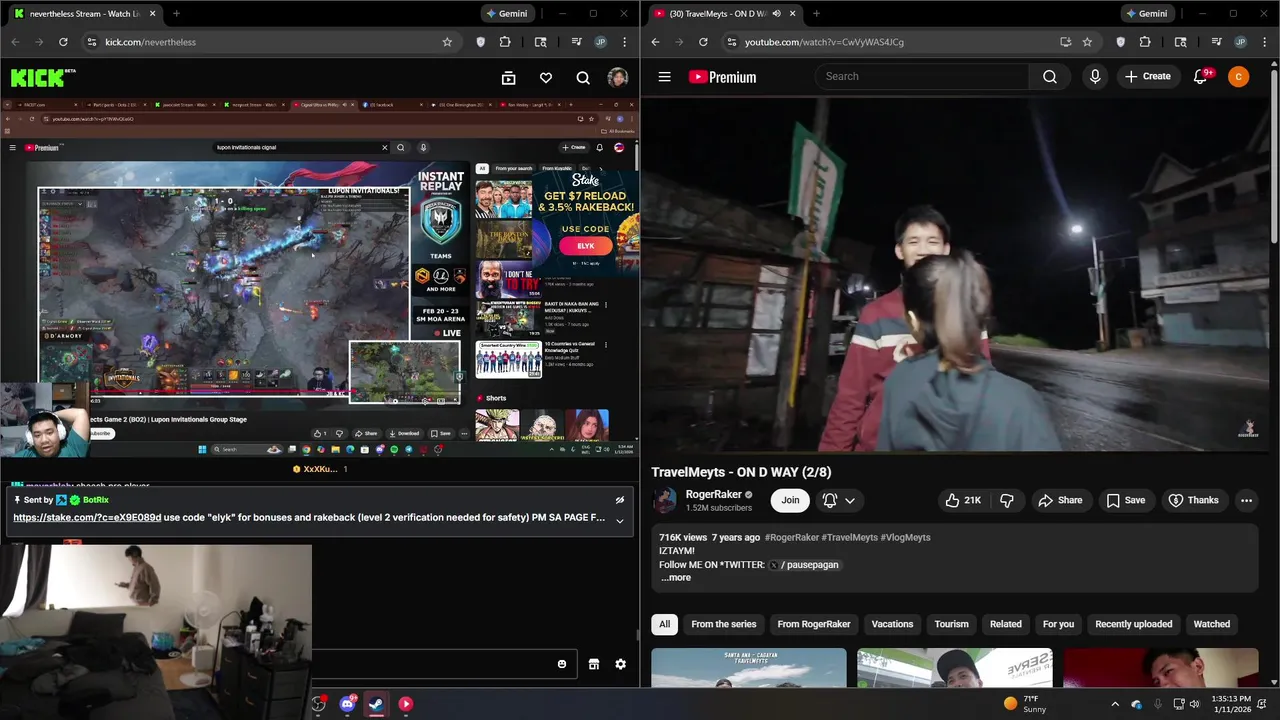Save the video to a playlist

1126,500
